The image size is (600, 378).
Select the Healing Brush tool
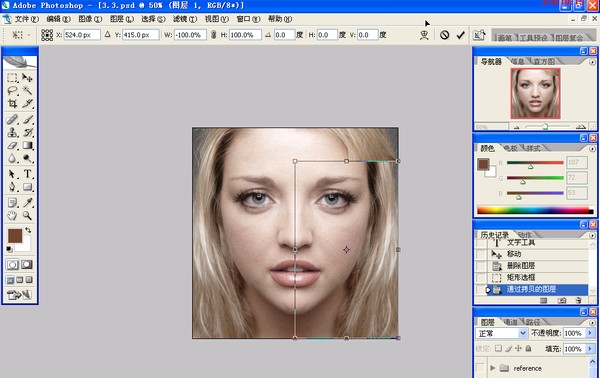pos(12,119)
